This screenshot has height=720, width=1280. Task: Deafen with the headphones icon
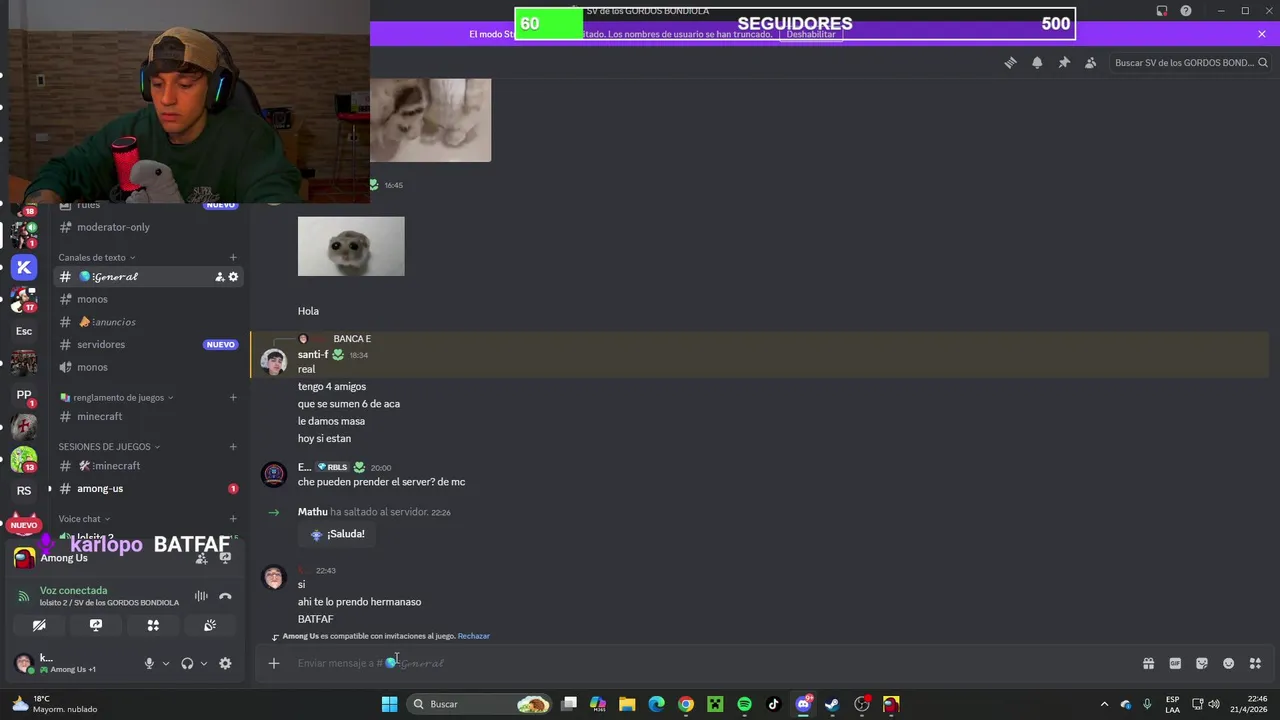[x=187, y=663]
